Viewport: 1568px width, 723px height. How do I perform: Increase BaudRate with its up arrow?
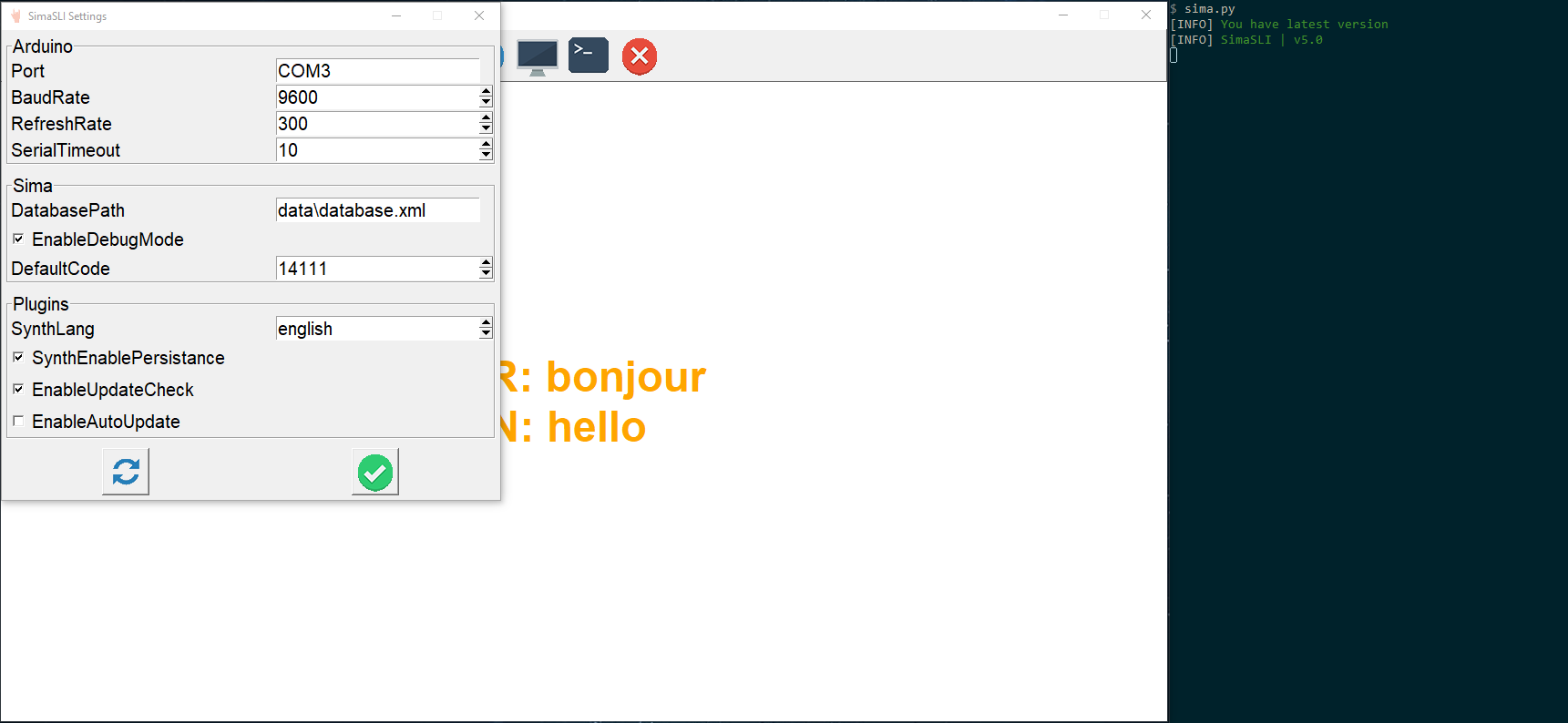point(486,92)
